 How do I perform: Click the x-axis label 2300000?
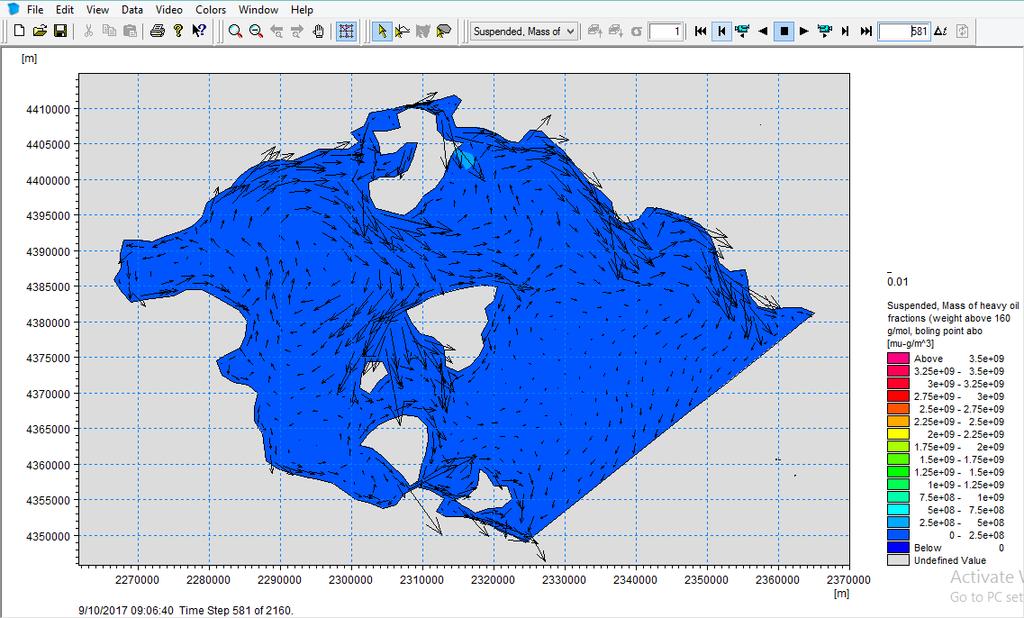point(351,579)
